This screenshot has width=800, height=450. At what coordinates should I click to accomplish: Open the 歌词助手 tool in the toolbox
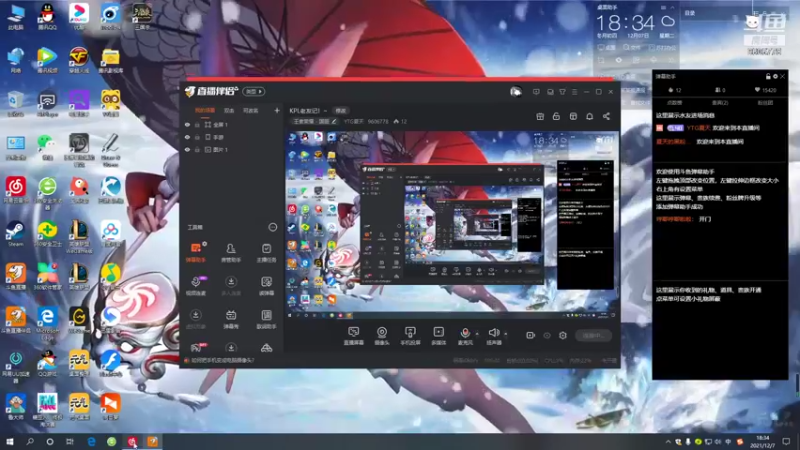(266, 319)
